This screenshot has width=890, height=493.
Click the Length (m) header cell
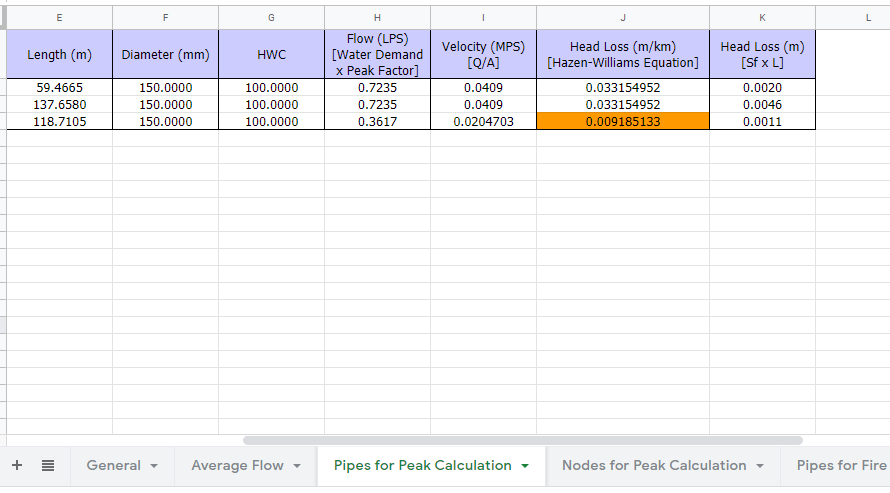(x=60, y=54)
